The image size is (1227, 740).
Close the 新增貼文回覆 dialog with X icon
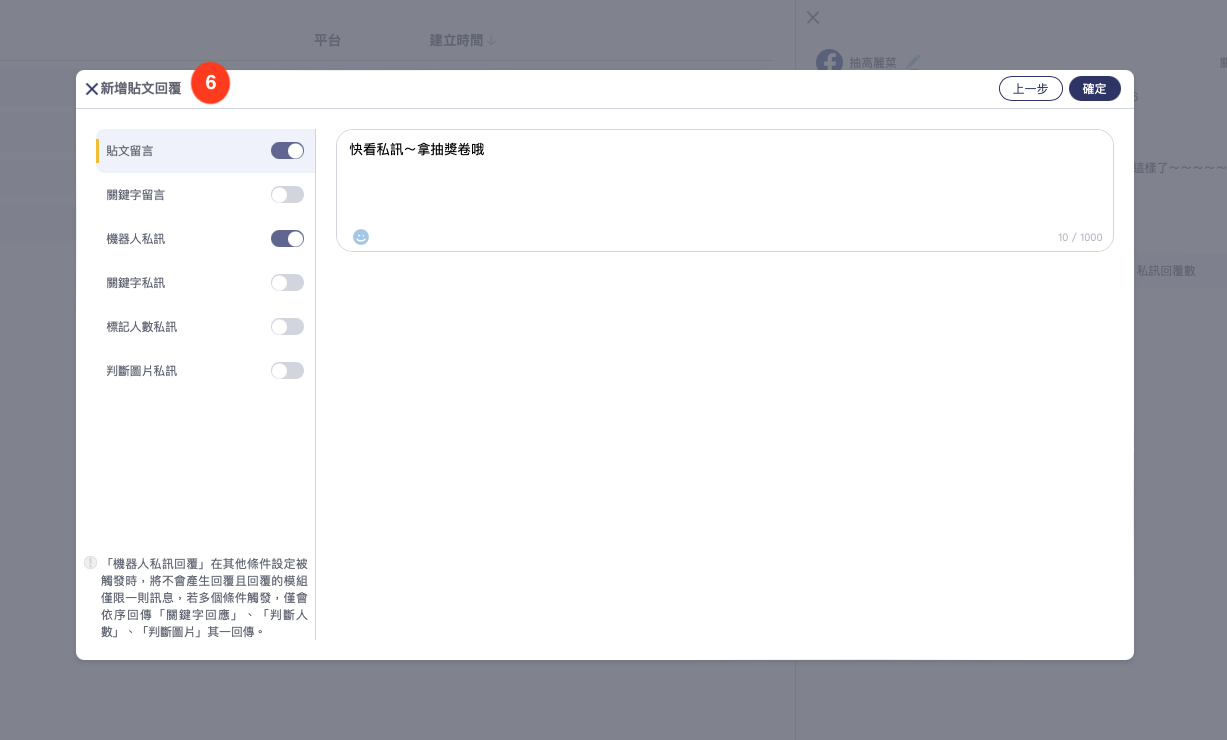coord(91,89)
